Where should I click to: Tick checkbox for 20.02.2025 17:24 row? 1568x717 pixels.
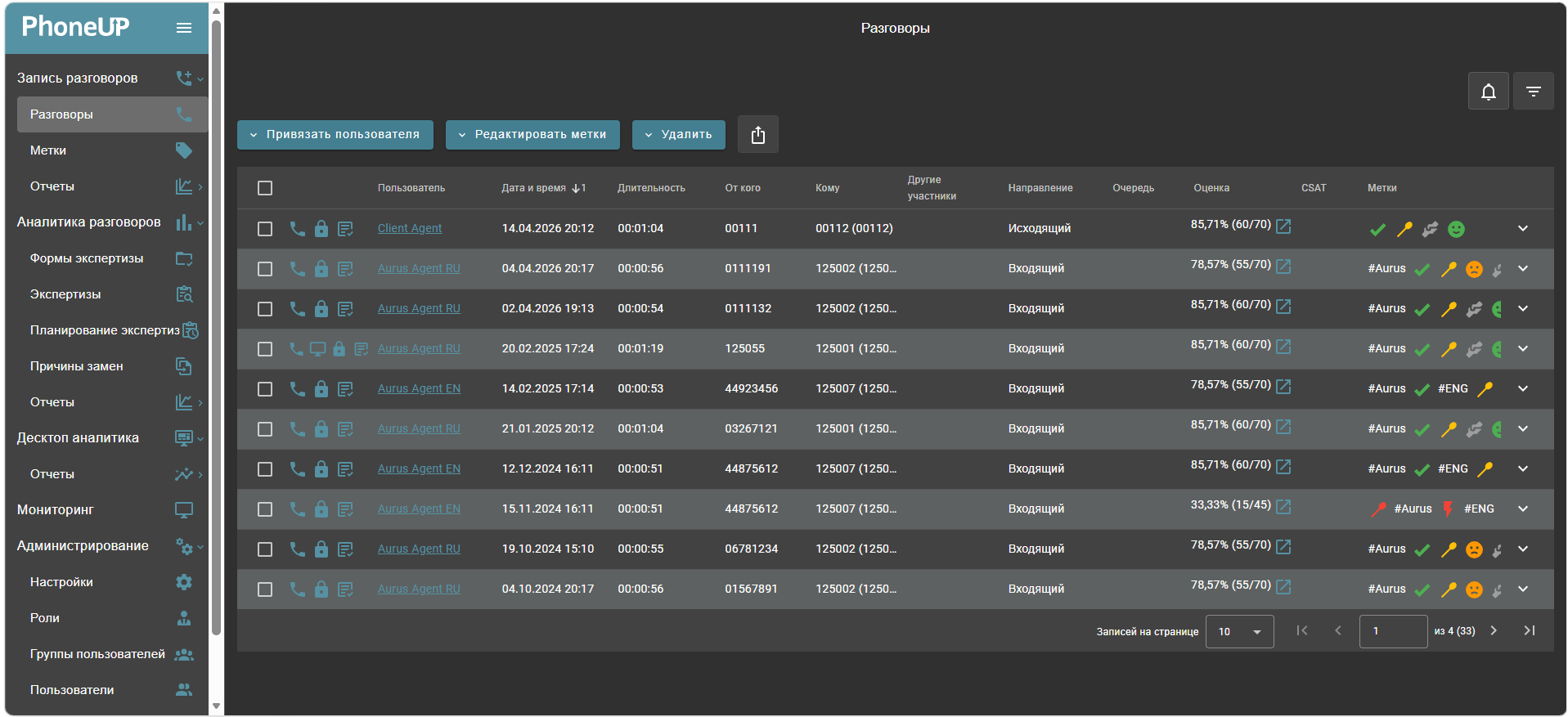(x=265, y=349)
